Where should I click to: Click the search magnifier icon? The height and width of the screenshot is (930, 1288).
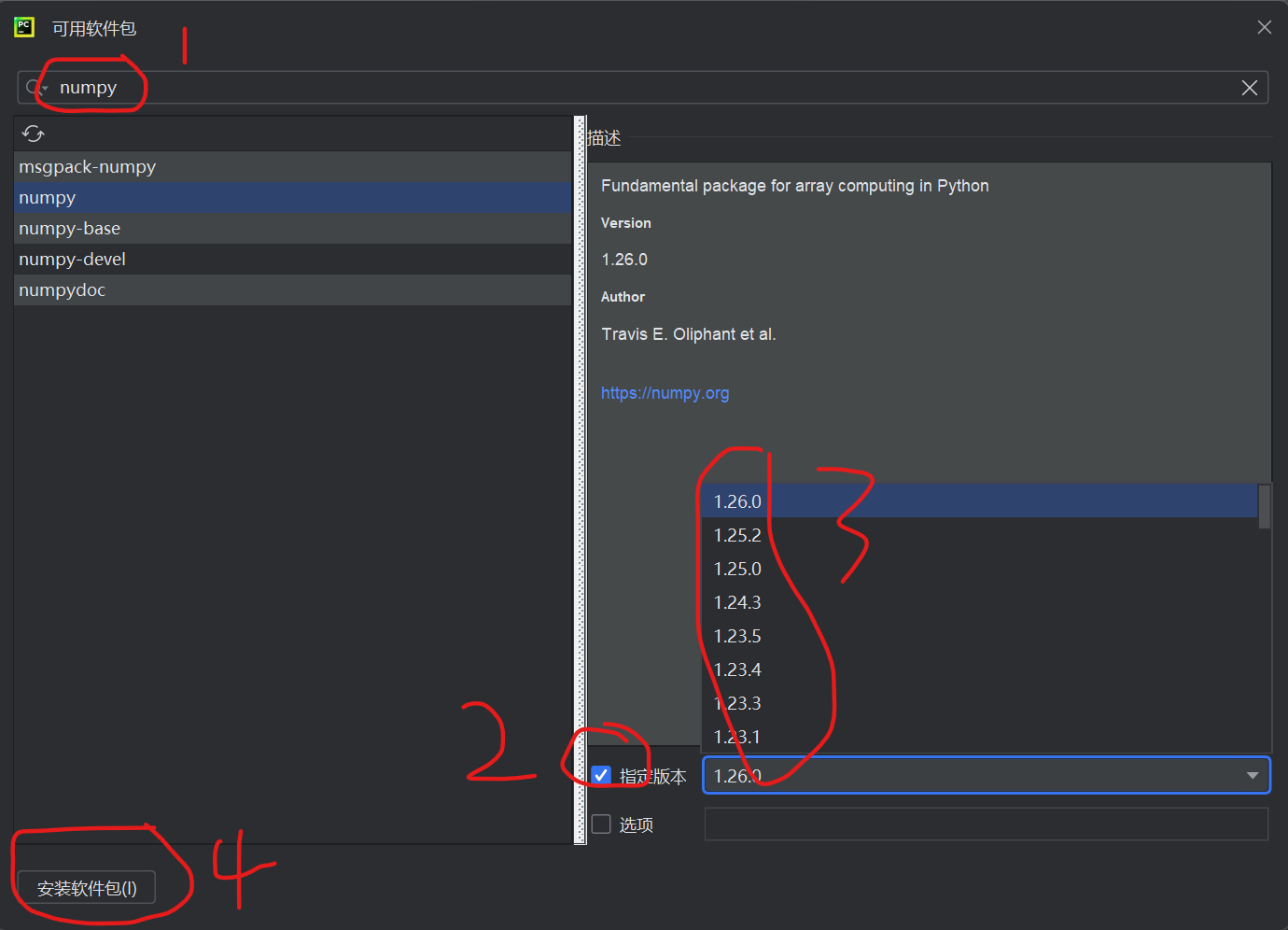[x=31, y=87]
